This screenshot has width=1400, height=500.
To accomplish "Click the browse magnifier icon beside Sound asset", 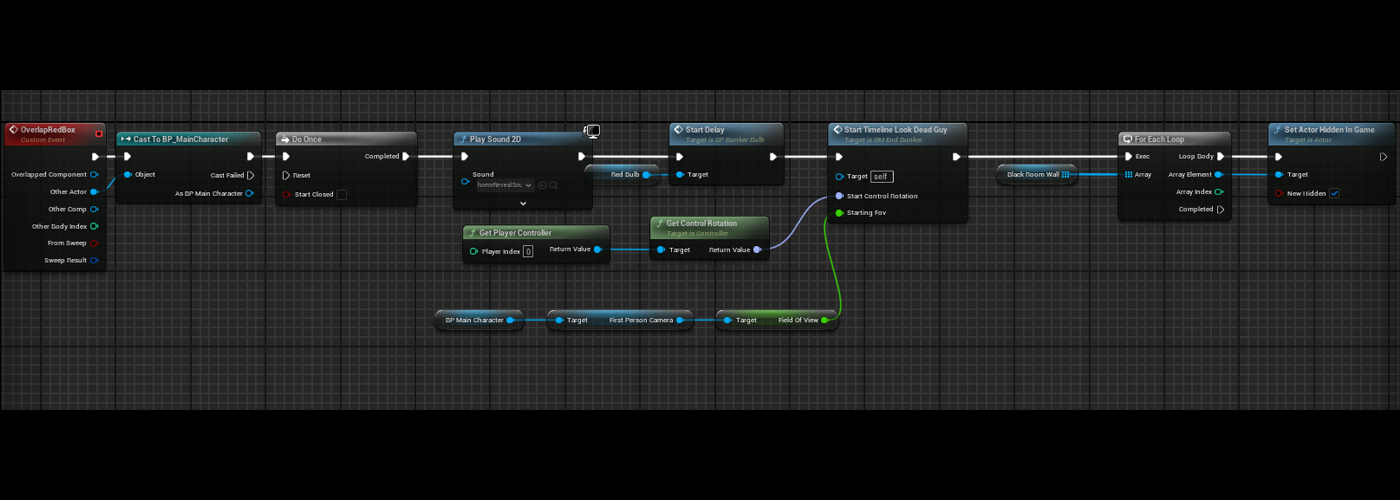I will [x=553, y=185].
